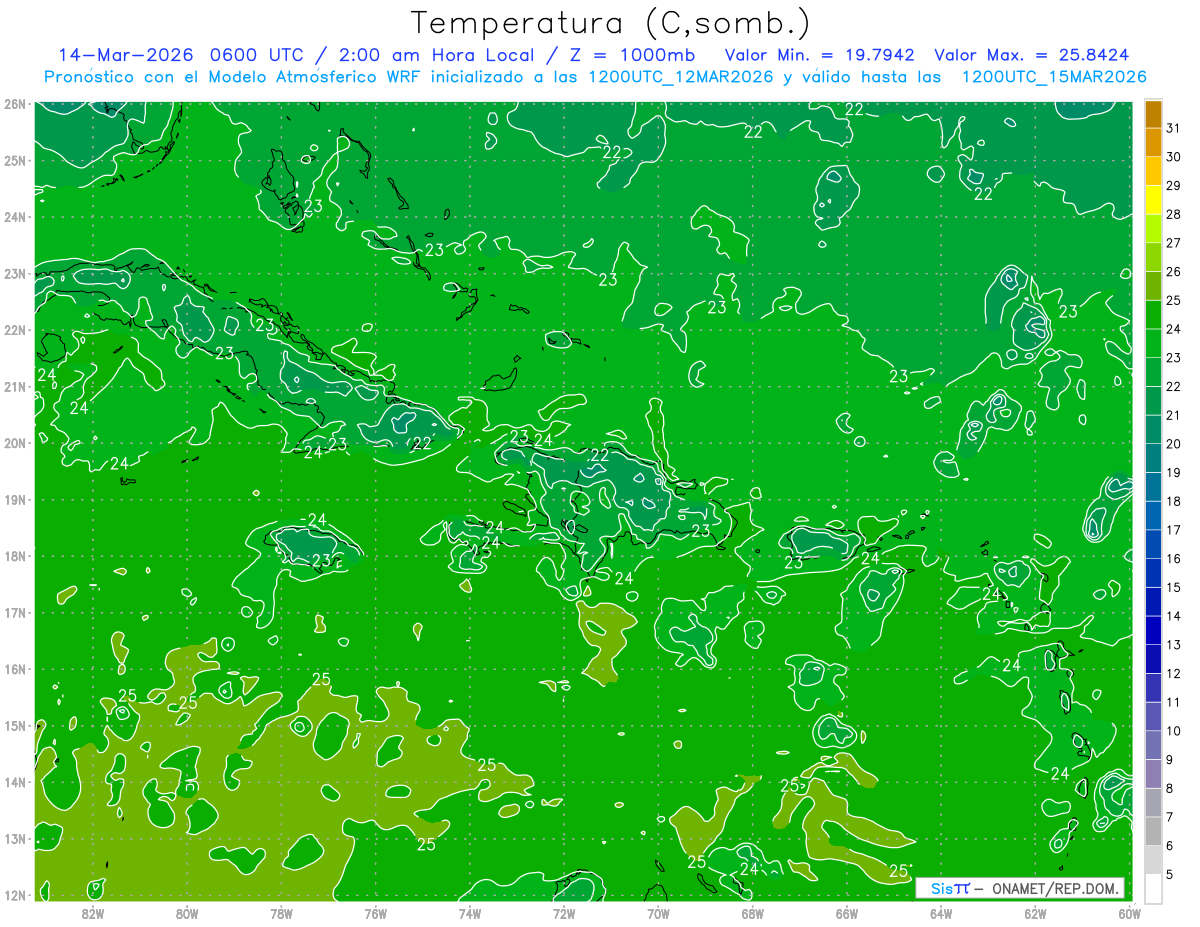Click colorbar legend value 10
This screenshot has height=927, width=1200.
pyautogui.click(x=1173, y=731)
